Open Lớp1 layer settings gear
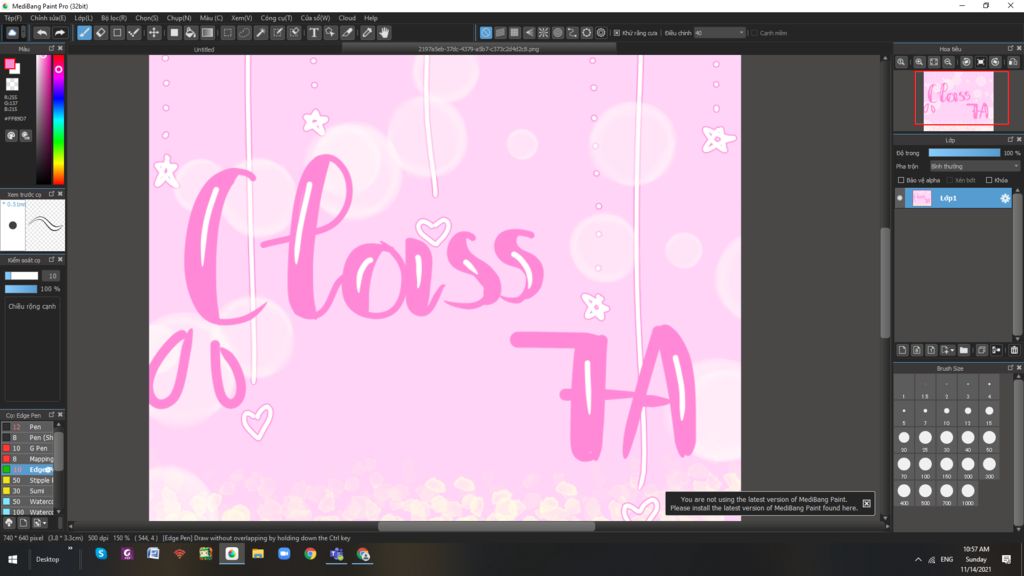The image size is (1024, 576). [x=1005, y=198]
